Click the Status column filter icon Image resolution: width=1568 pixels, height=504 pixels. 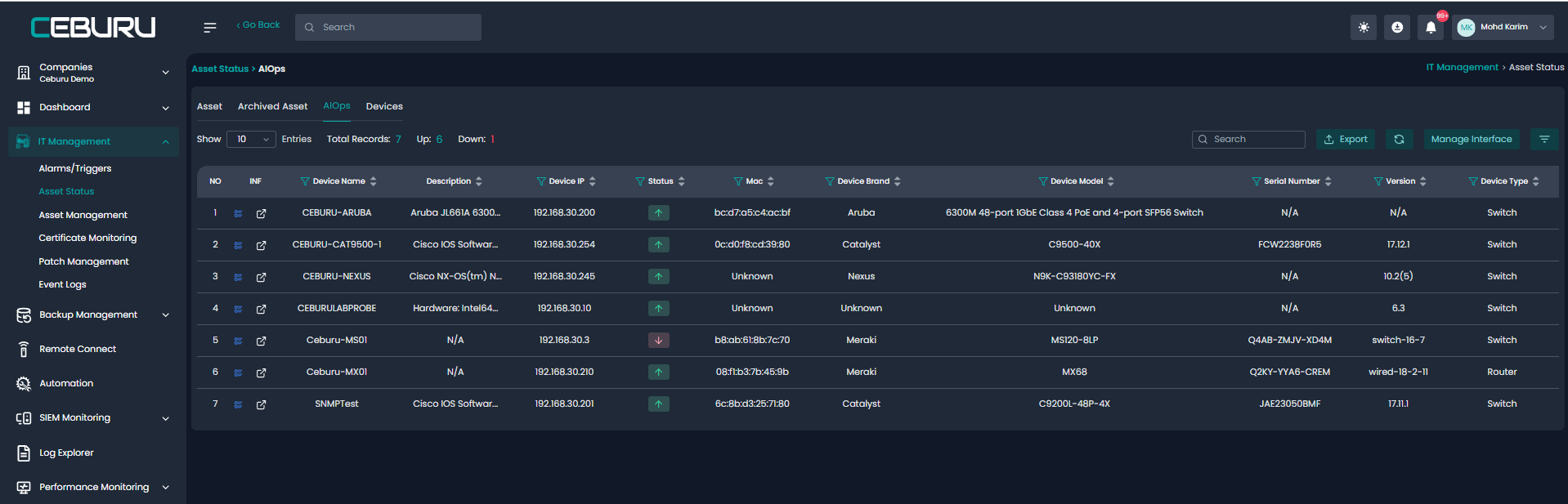(640, 181)
